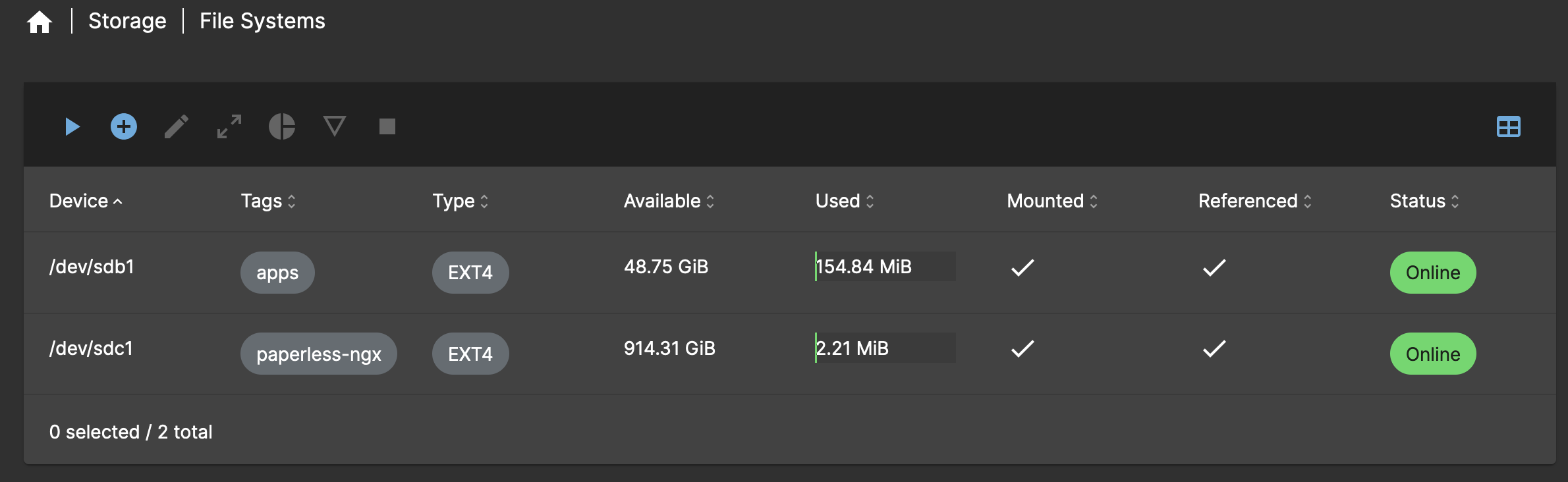
Task: Open File Systems breadcrumb item
Action: pyautogui.click(x=262, y=21)
